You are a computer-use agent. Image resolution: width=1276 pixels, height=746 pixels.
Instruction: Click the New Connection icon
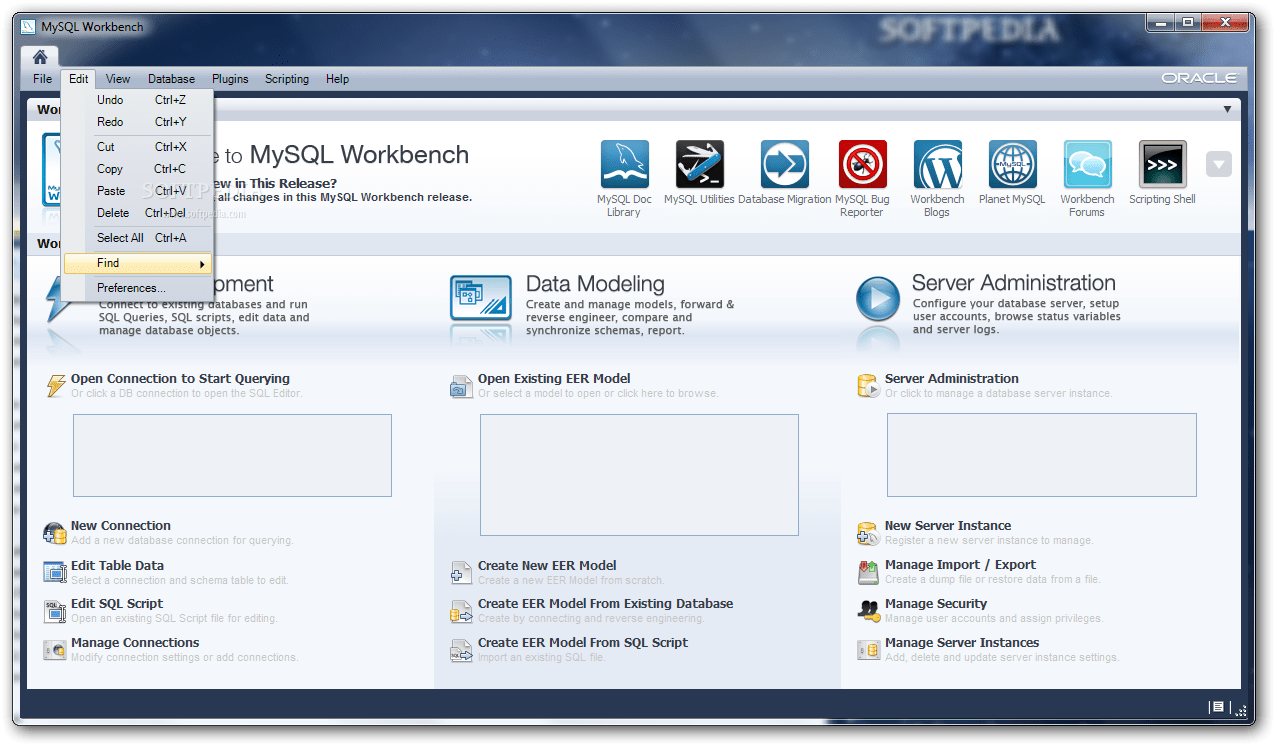(55, 533)
